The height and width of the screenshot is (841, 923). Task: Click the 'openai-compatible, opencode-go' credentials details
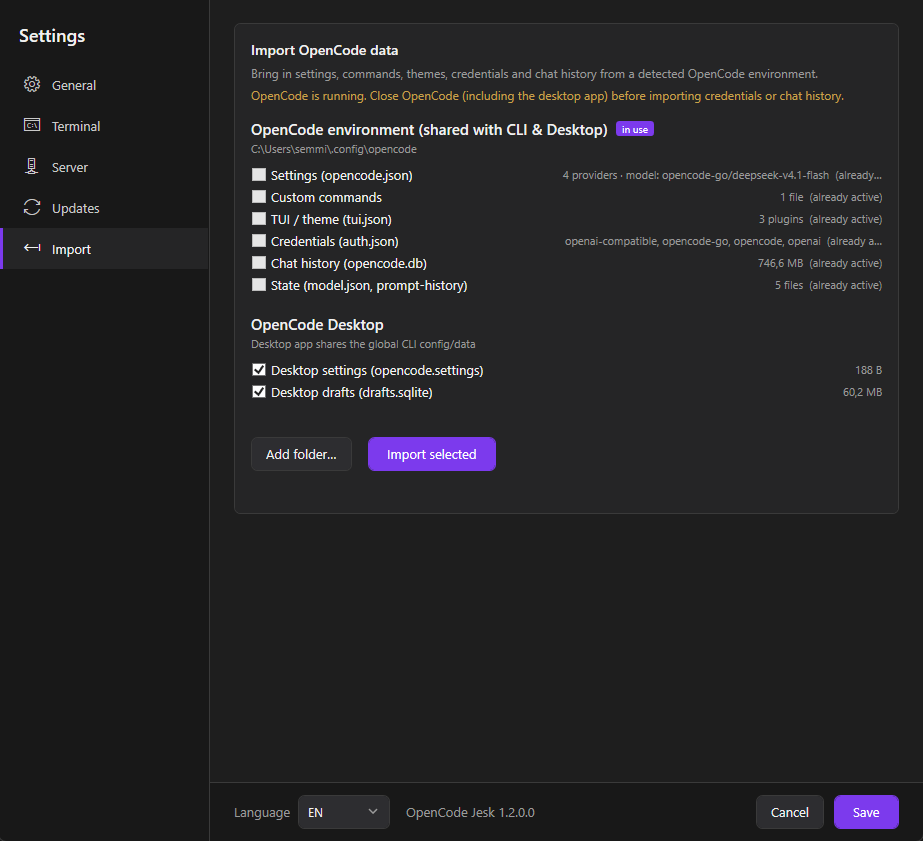pyautogui.click(x=723, y=241)
